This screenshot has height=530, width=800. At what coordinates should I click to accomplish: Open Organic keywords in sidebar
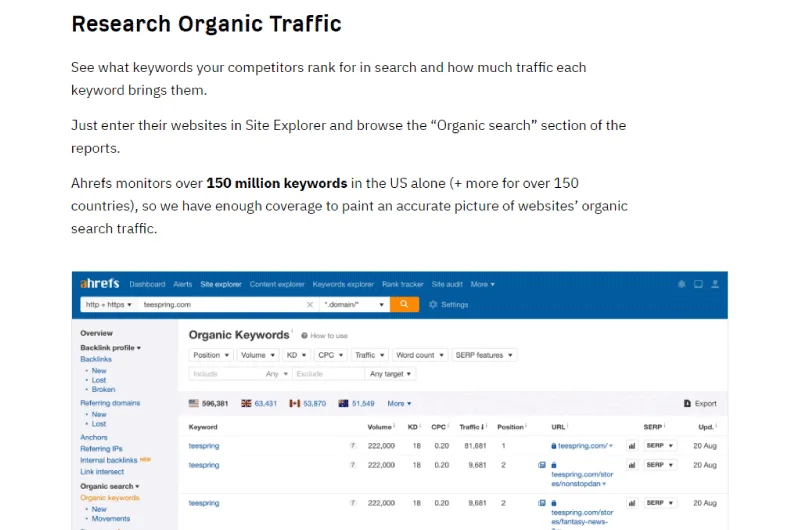coord(109,498)
